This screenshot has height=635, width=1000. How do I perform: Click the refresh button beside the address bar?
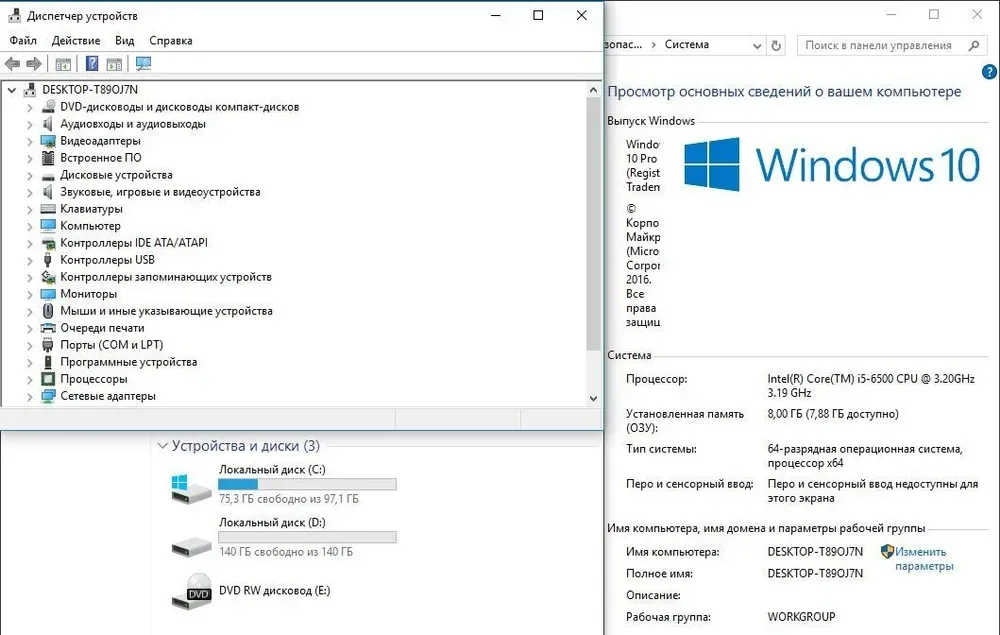tap(777, 45)
